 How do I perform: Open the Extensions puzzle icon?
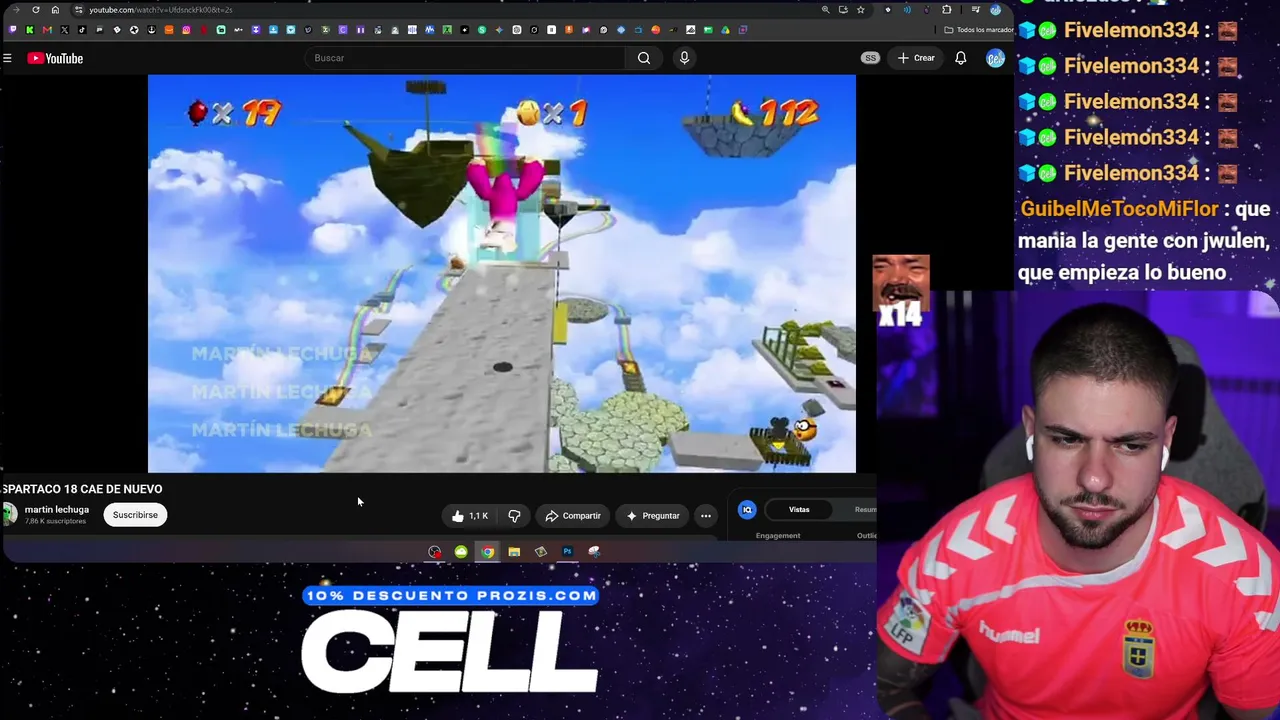click(x=947, y=10)
